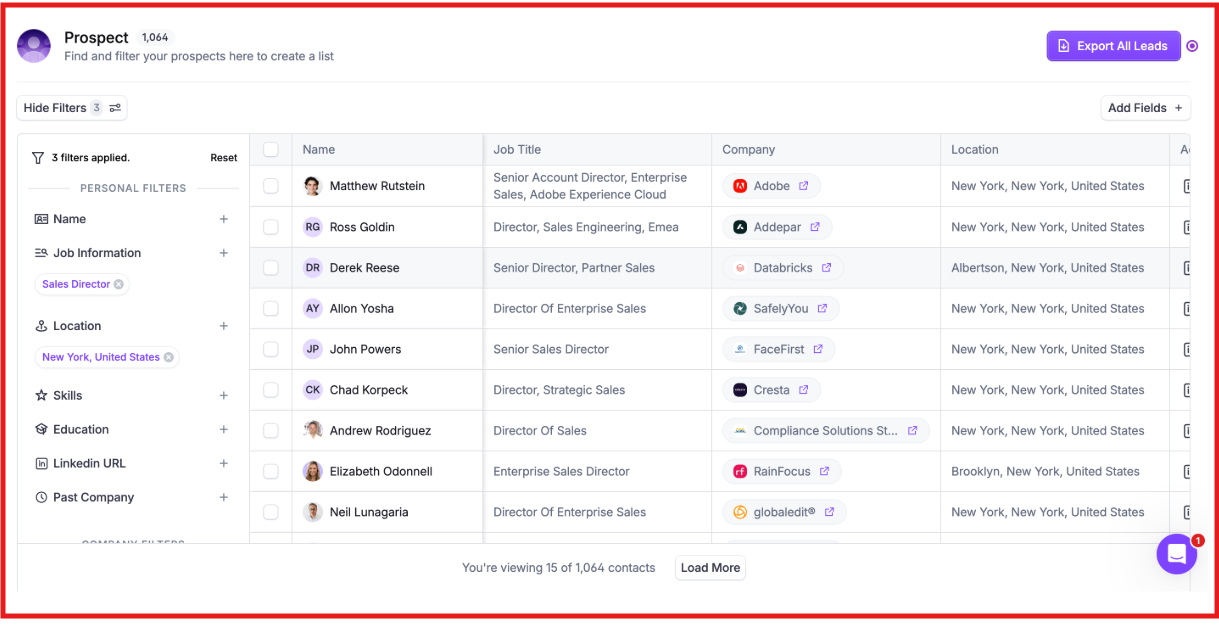Open Compliance Solutions external link icon
1219x625 pixels.
(913, 431)
